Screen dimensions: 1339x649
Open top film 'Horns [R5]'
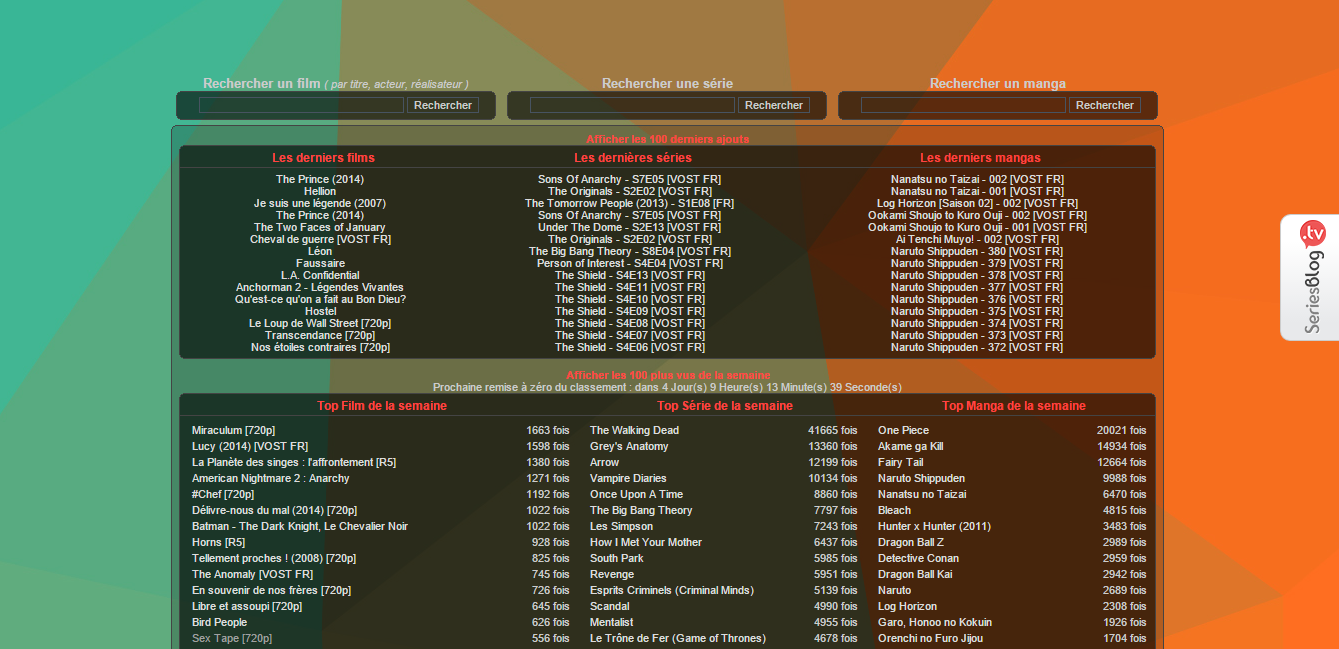coord(219,542)
